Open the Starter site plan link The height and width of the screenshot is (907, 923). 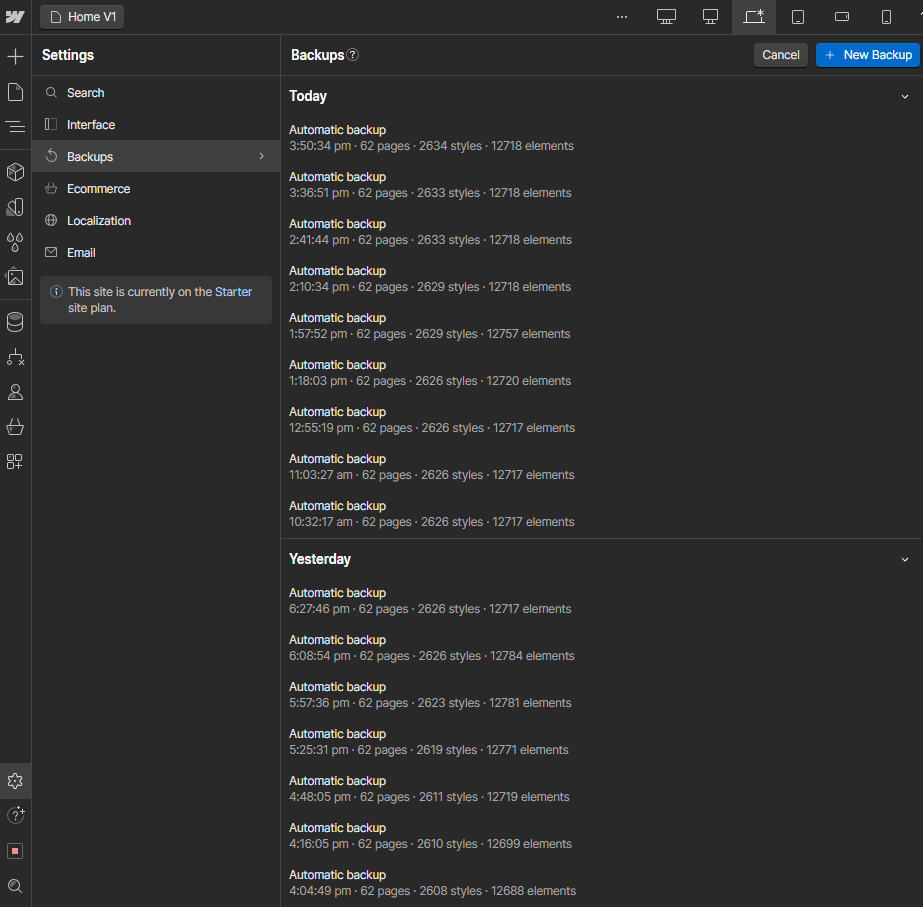click(x=233, y=291)
